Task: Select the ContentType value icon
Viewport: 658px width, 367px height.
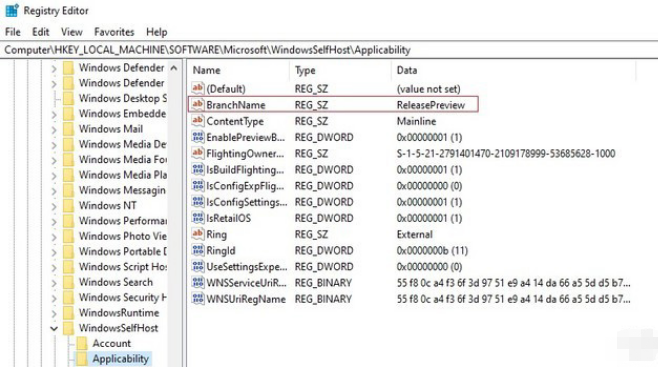Action: pos(198,121)
